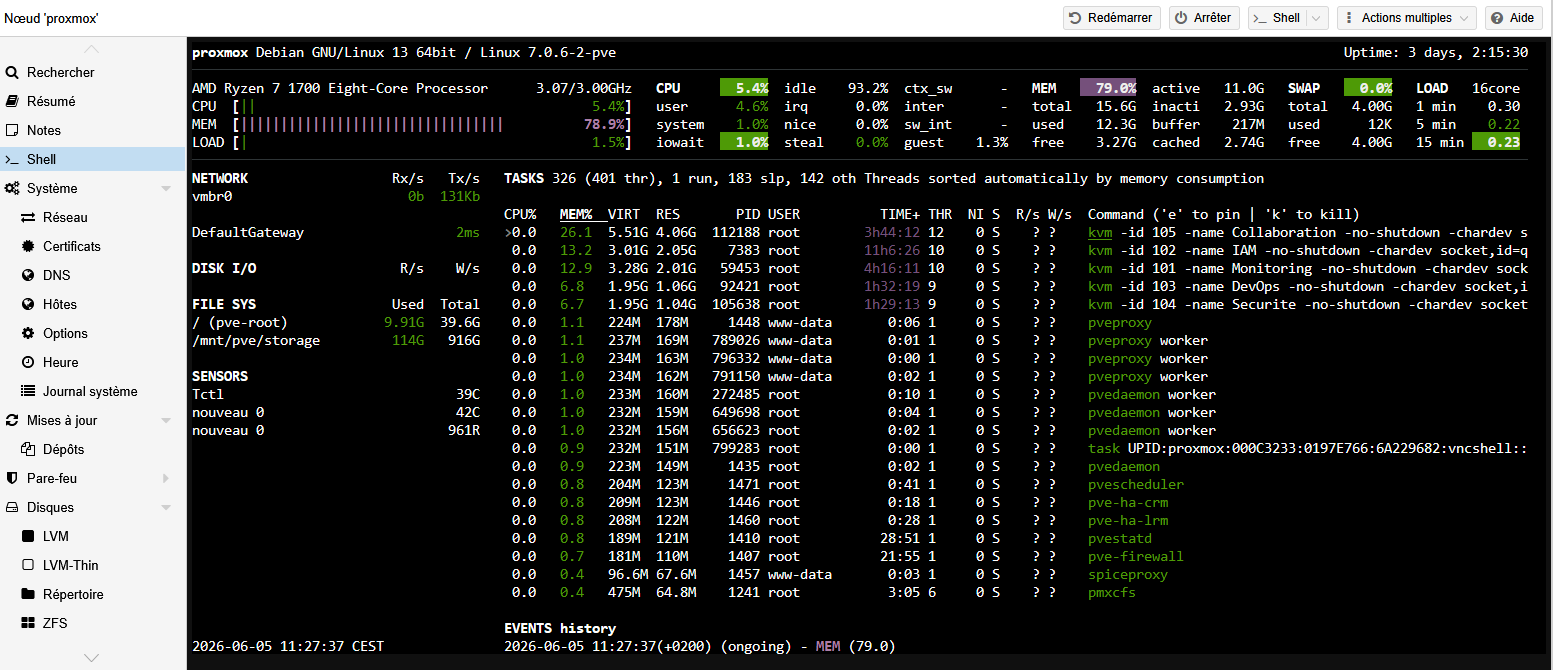Click the Options gear icon
Viewport: 1553px width, 670px height.
28,333
